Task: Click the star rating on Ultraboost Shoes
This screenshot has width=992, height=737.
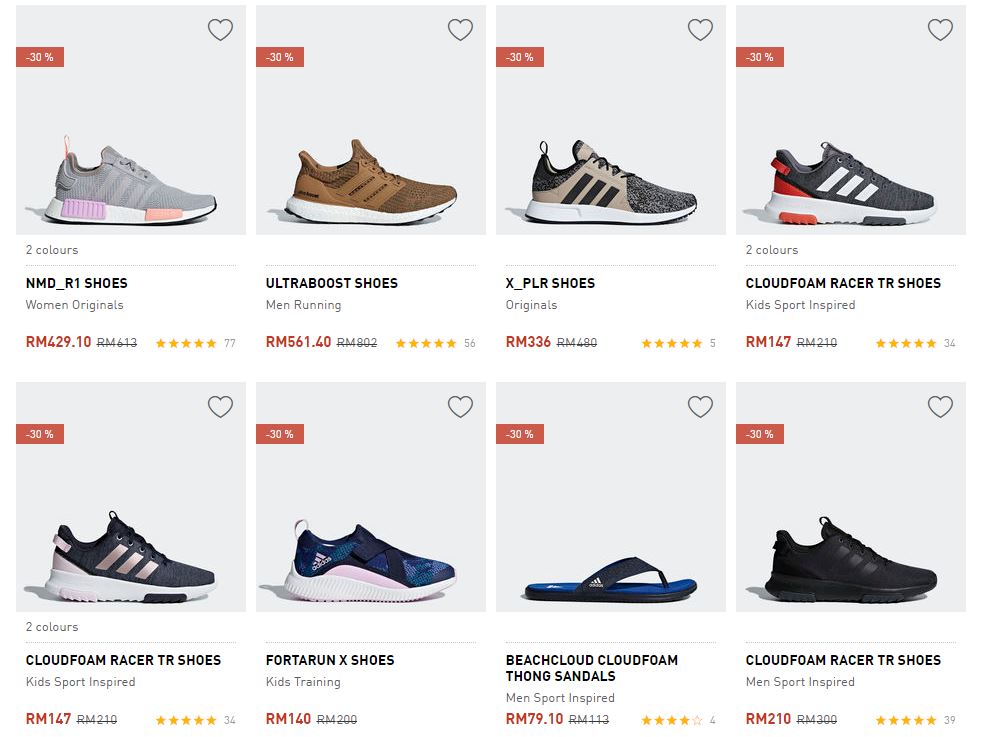Action: [426, 343]
